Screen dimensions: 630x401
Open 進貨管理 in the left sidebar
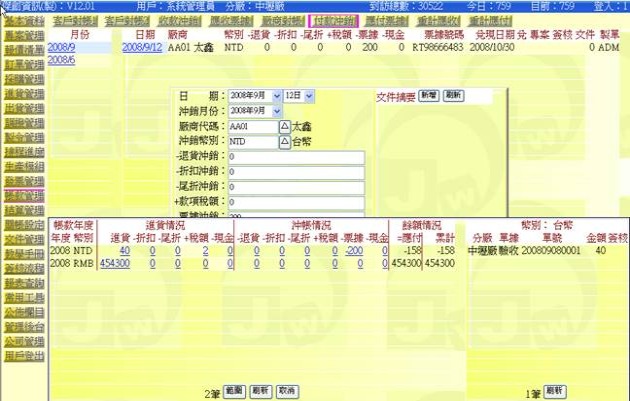click(x=23, y=93)
